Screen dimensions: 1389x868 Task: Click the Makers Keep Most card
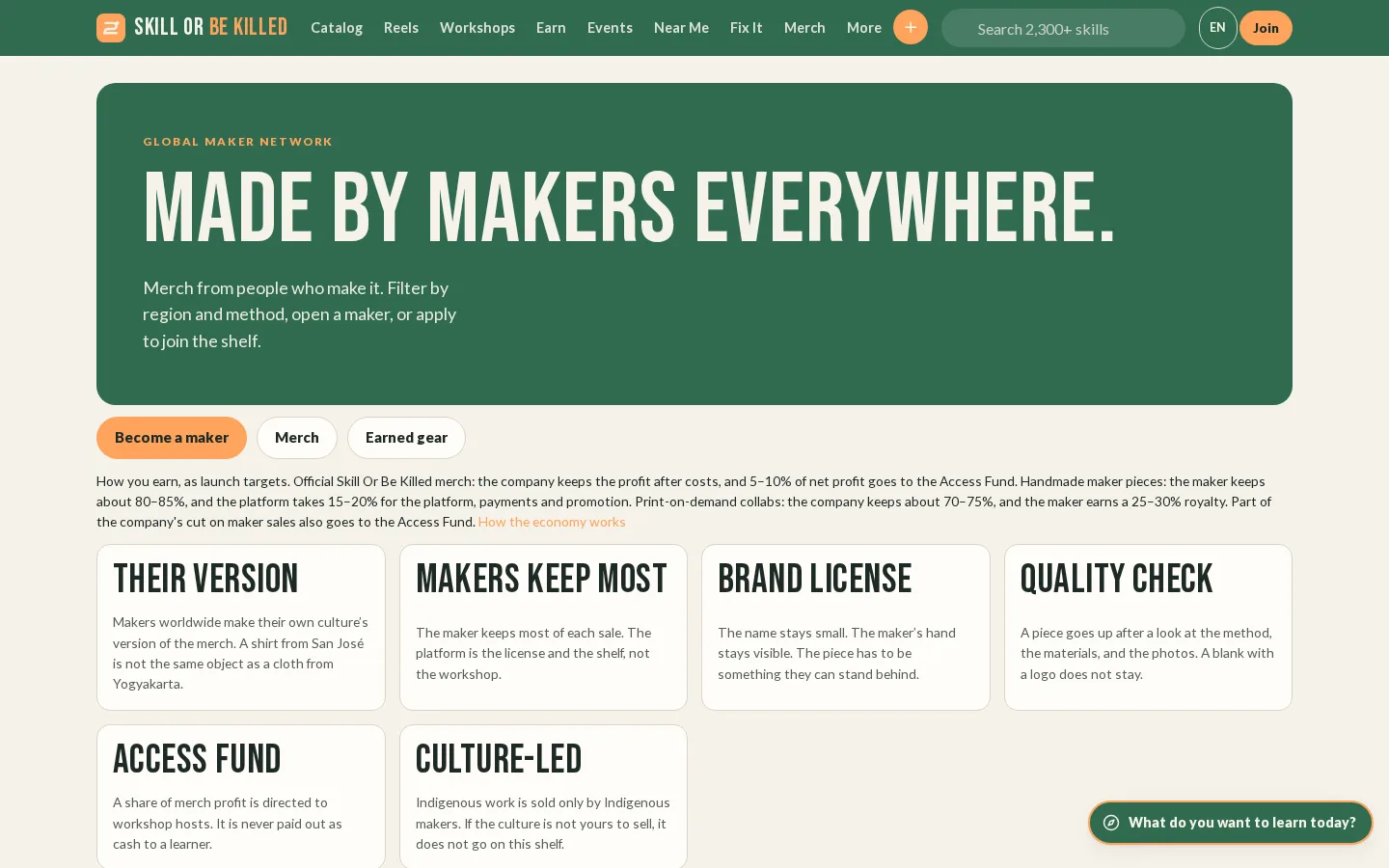543,627
